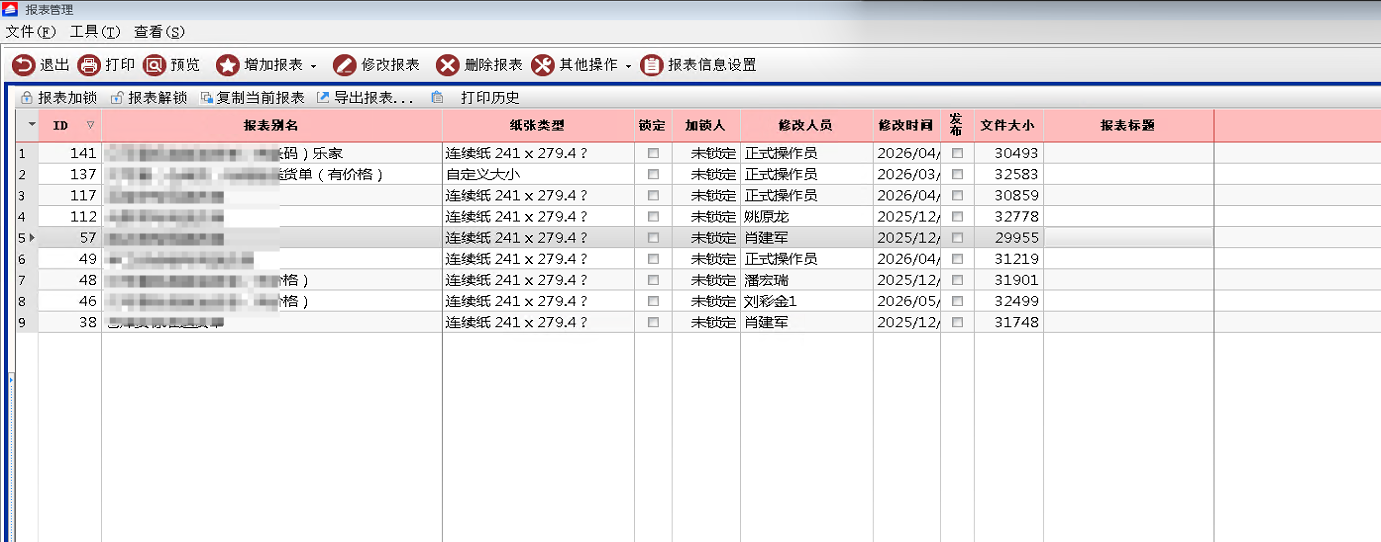The image size is (1381, 542).
Task: Click the 导出报表 export icon
Action: pyautogui.click(x=323, y=98)
